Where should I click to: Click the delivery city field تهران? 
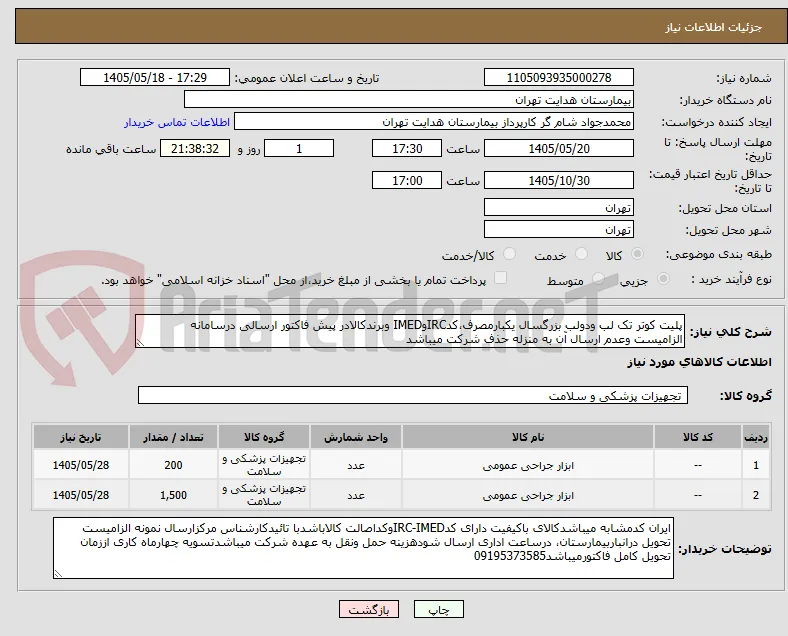tap(559, 230)
